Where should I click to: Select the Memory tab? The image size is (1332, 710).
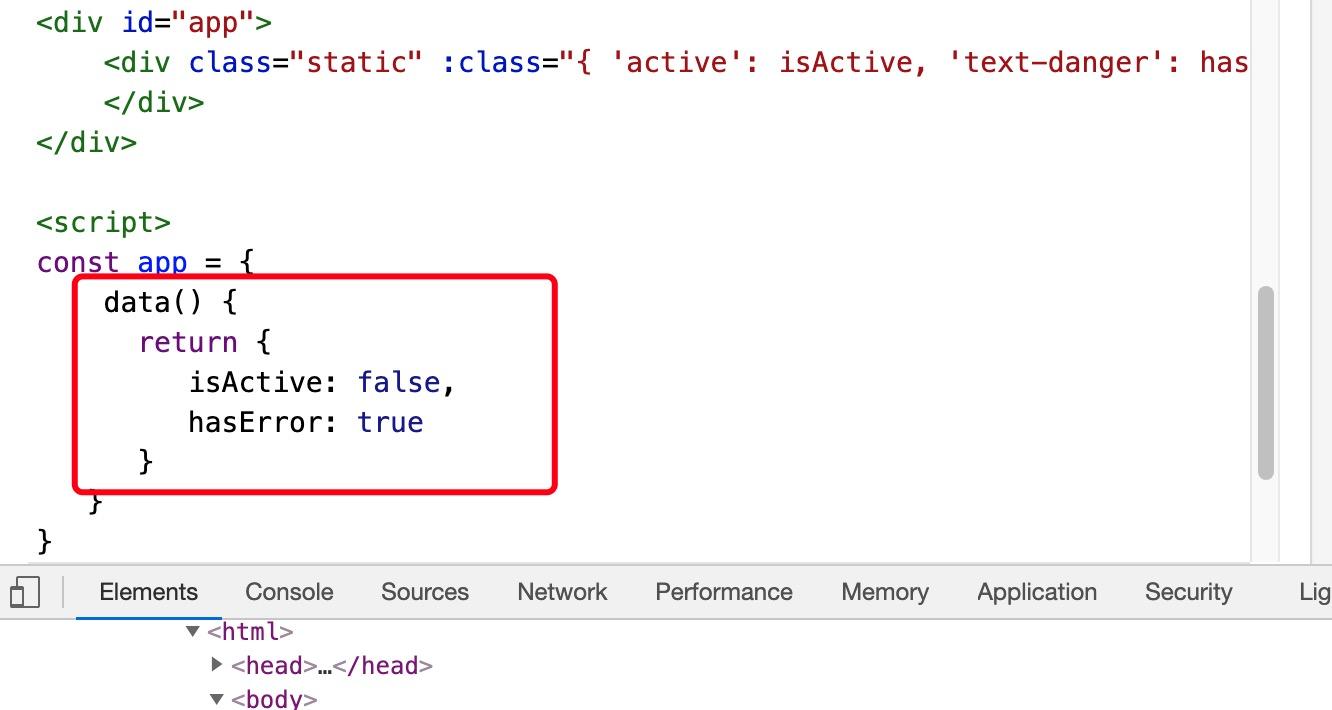[x=885, y=592]
